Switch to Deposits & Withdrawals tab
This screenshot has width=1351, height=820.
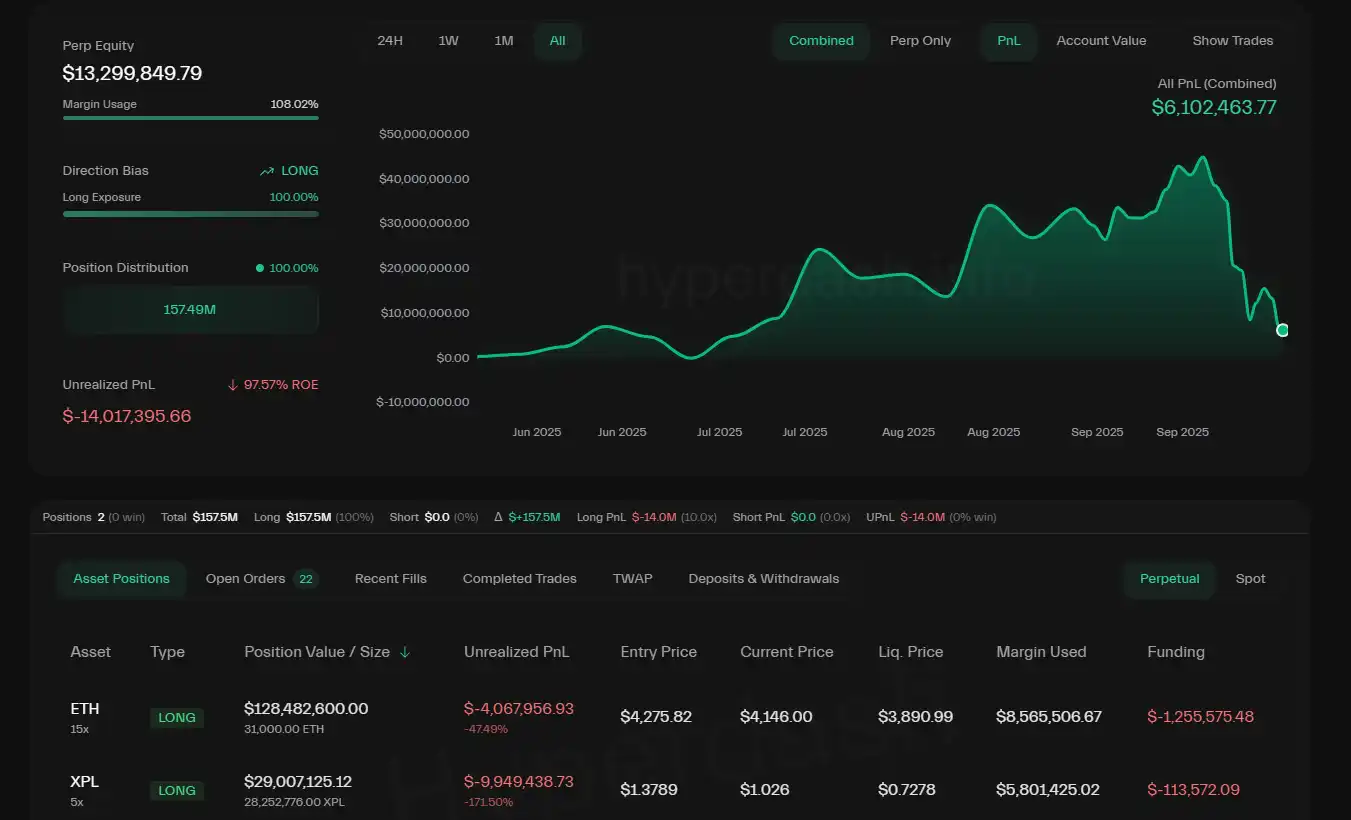point(763,578)
